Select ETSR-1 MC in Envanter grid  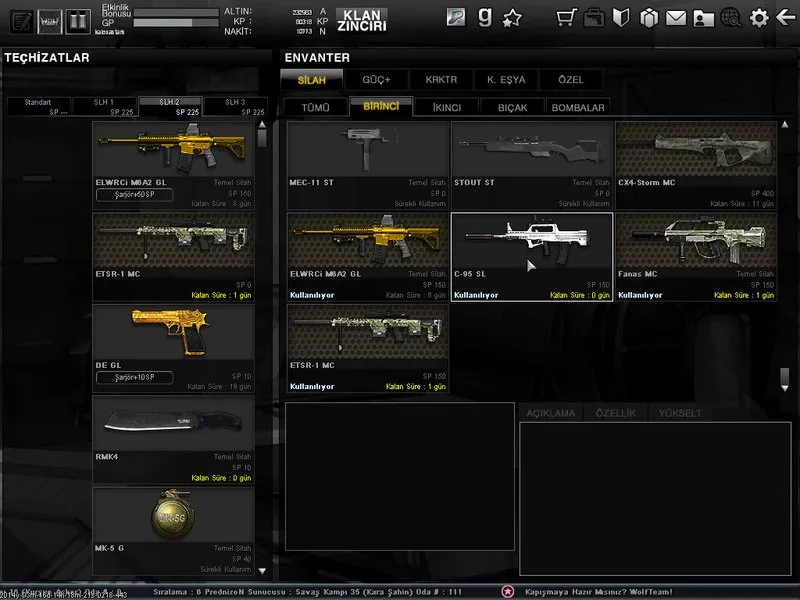click(368, 348)
